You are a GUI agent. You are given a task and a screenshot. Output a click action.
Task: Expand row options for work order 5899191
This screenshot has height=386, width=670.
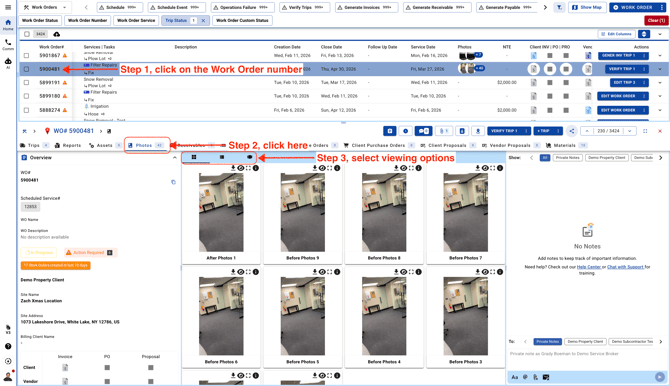pyautogui.click(x=660, y=83)
